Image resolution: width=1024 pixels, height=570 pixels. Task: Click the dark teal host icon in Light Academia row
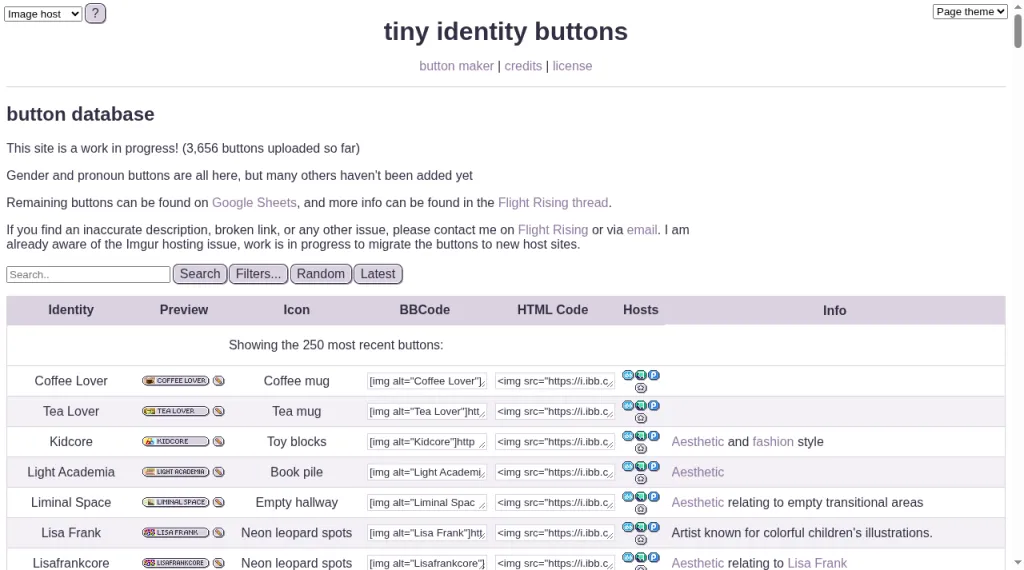pos(641,466)
